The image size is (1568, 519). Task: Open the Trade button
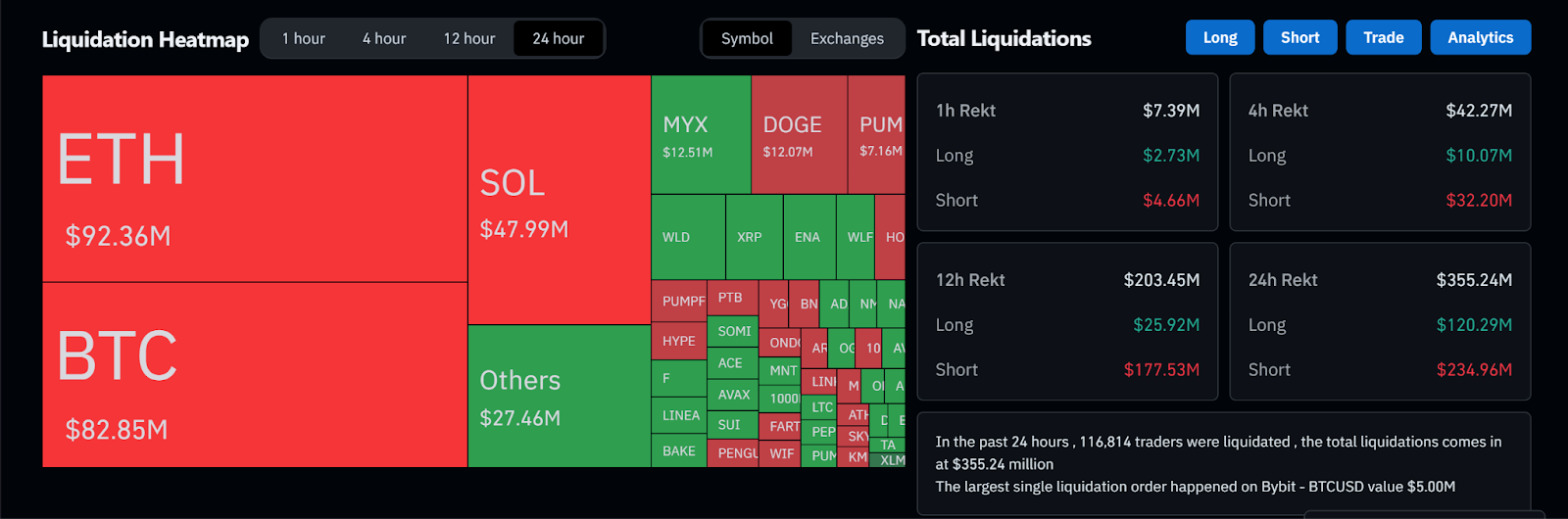1383,38
